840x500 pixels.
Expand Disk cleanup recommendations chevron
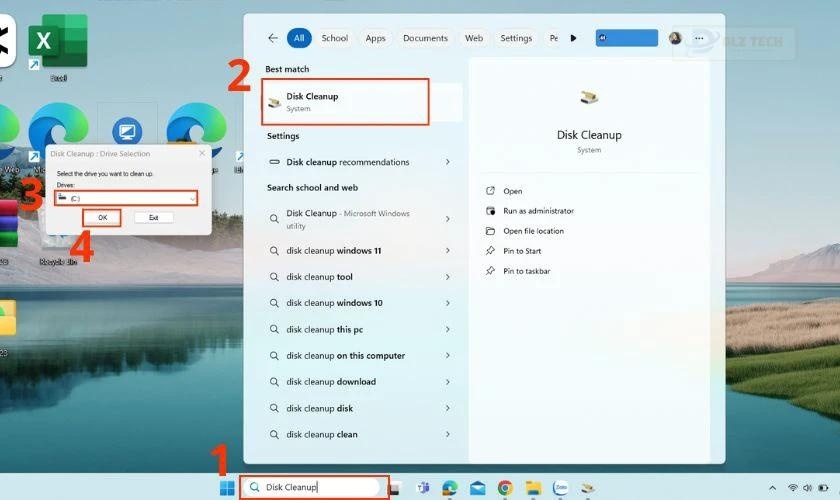click(x=447, y=162)
